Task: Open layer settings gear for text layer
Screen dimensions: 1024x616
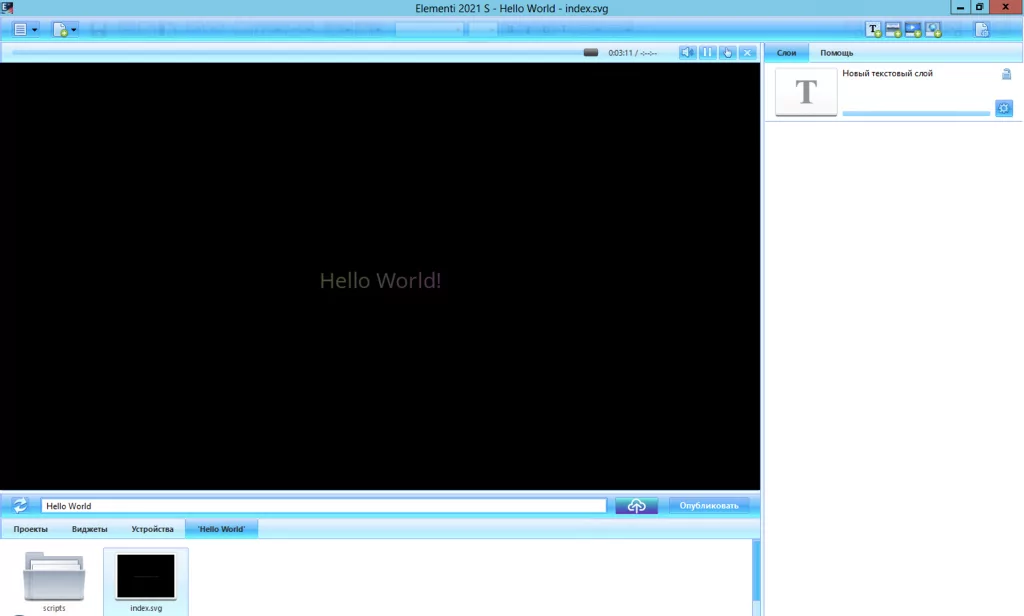Action: (x=1004, y=108)
